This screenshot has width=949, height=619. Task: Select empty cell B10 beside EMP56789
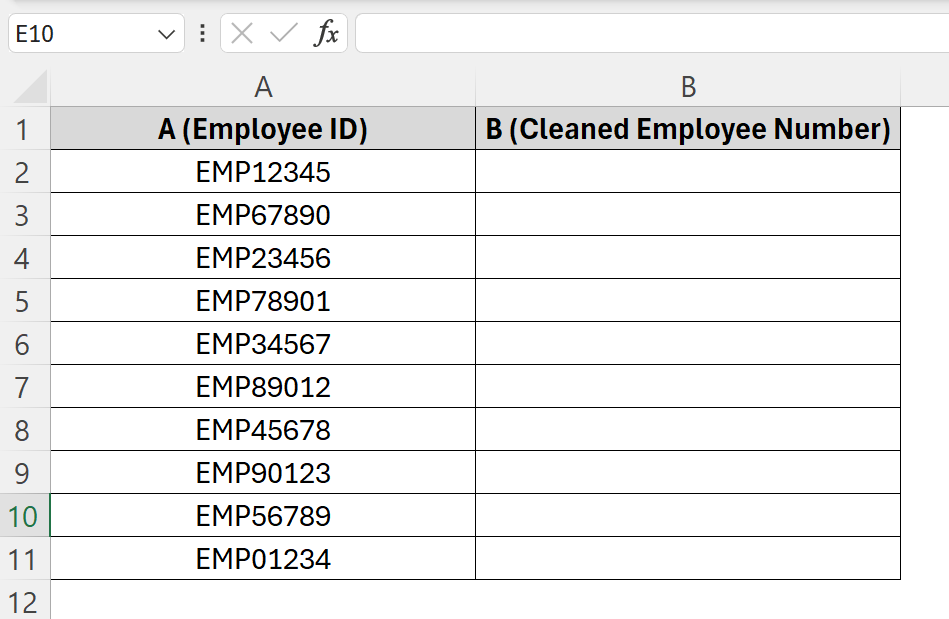(x=688, y=516)
